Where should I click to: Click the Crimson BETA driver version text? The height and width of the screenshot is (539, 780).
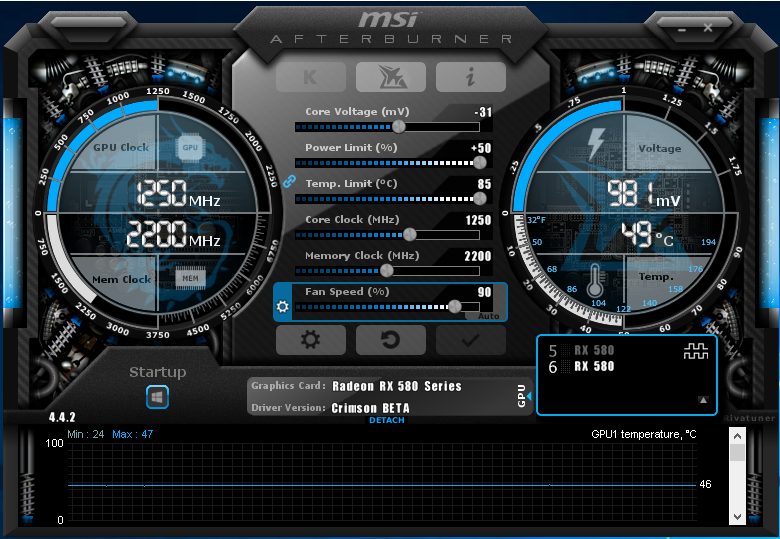[371, 408]
